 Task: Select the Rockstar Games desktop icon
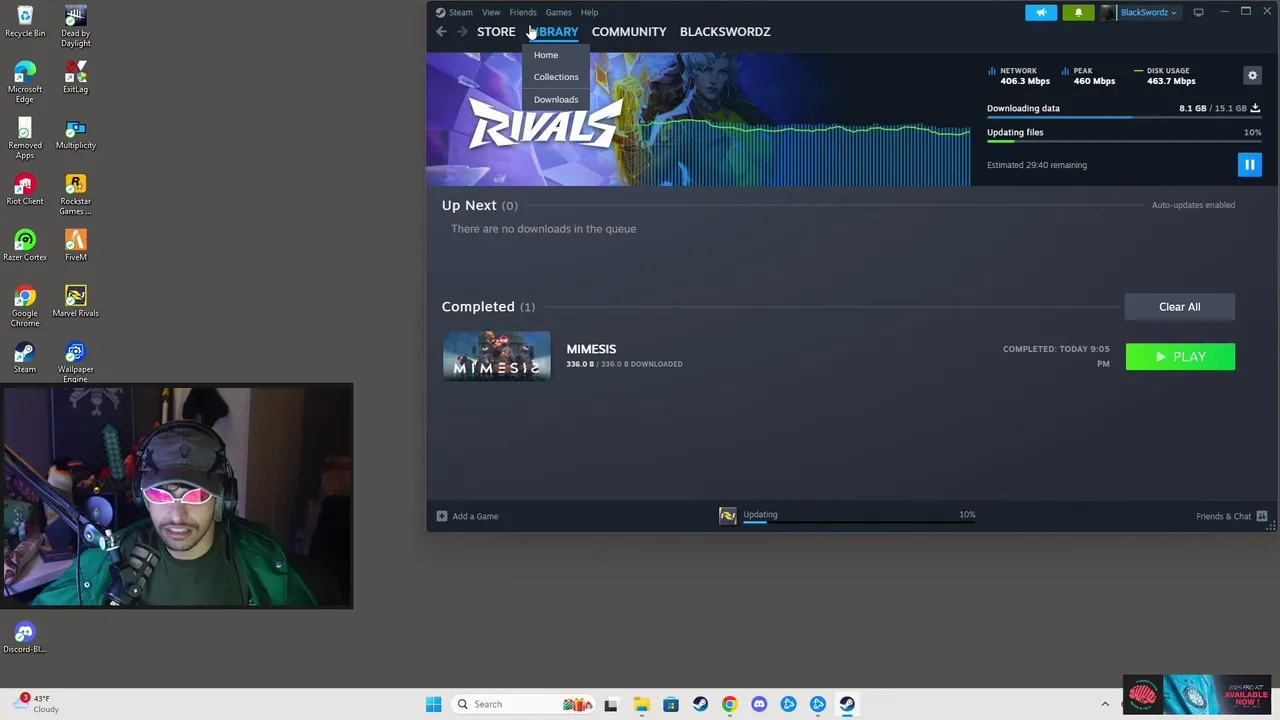75,194
